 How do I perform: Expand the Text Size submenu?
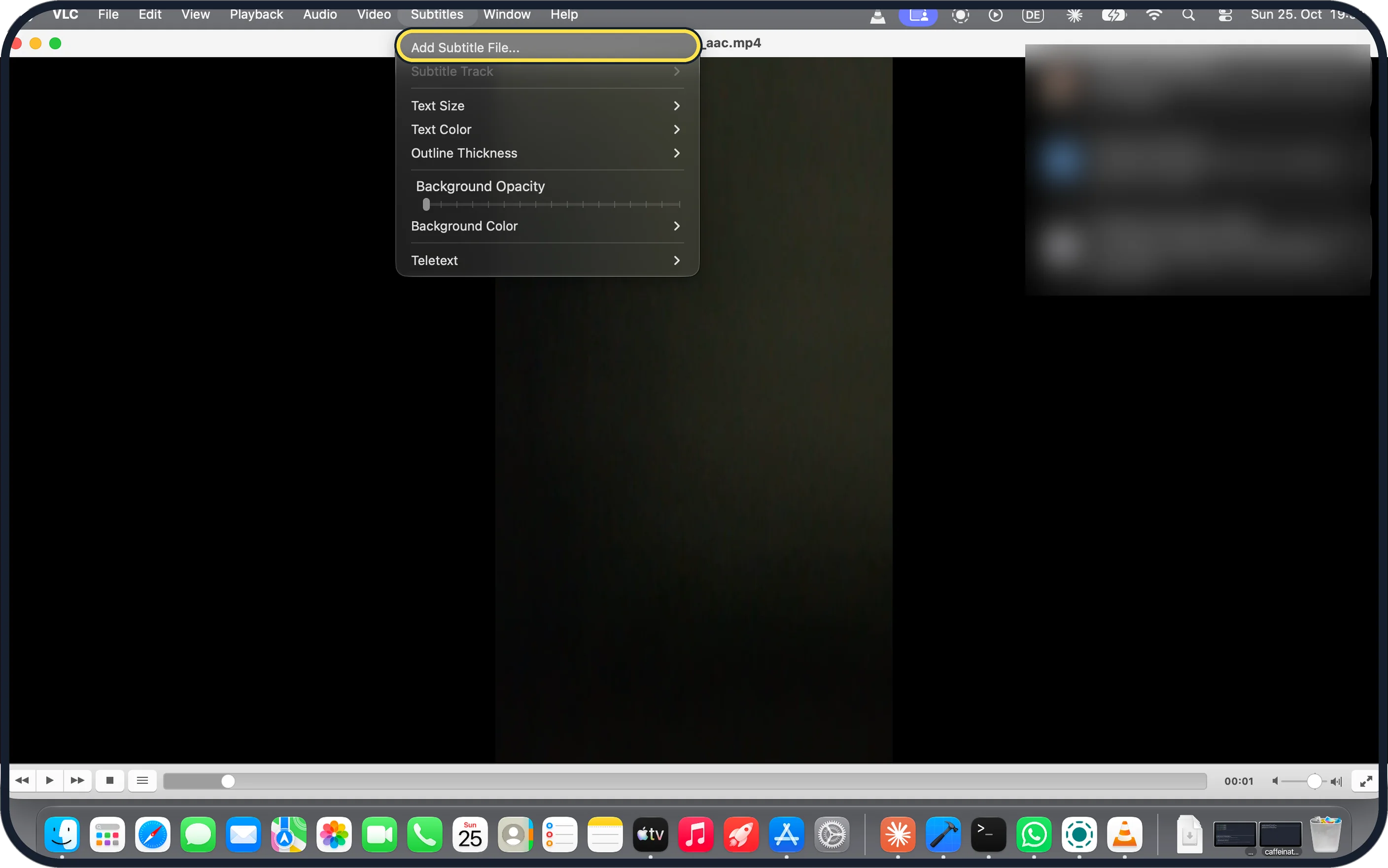547,105
